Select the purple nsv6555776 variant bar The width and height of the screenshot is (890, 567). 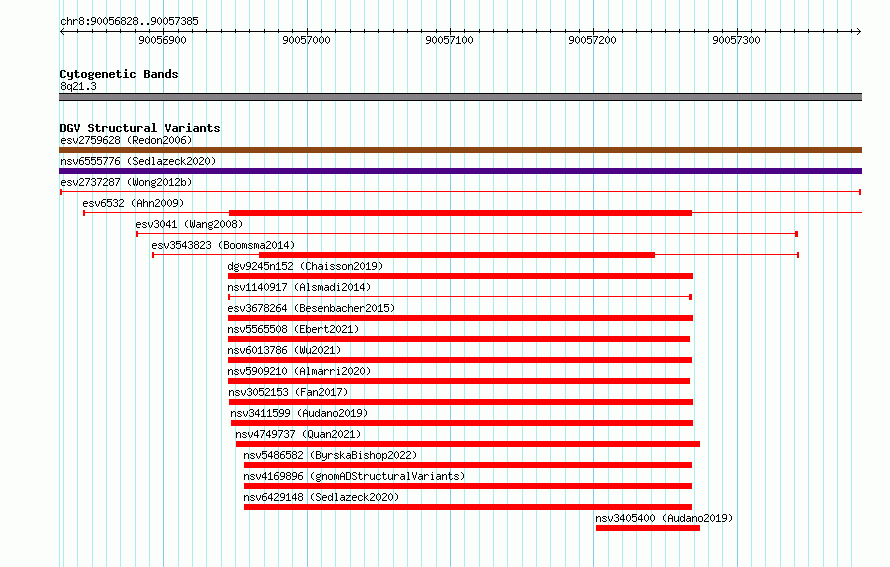click(460, 171)
